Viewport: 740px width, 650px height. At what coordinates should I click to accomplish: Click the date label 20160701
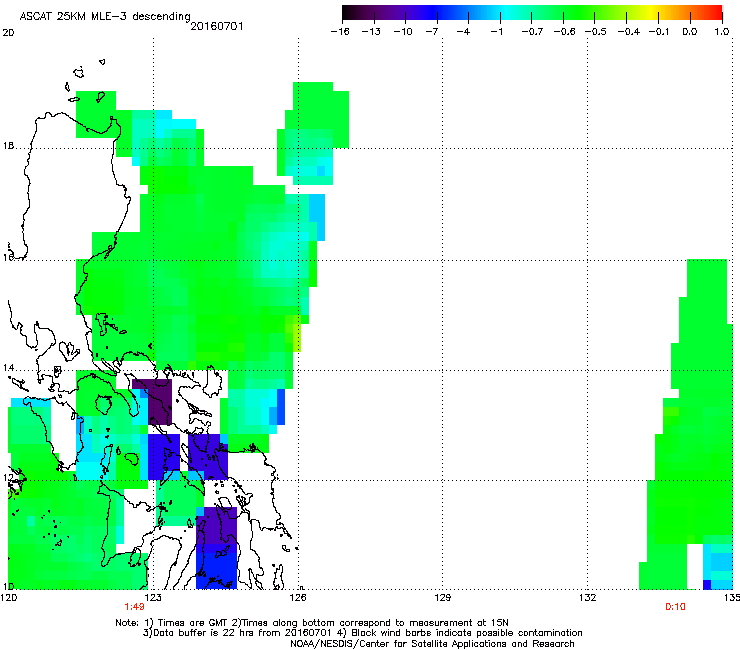pyautogui.click(x=217, y=26)
